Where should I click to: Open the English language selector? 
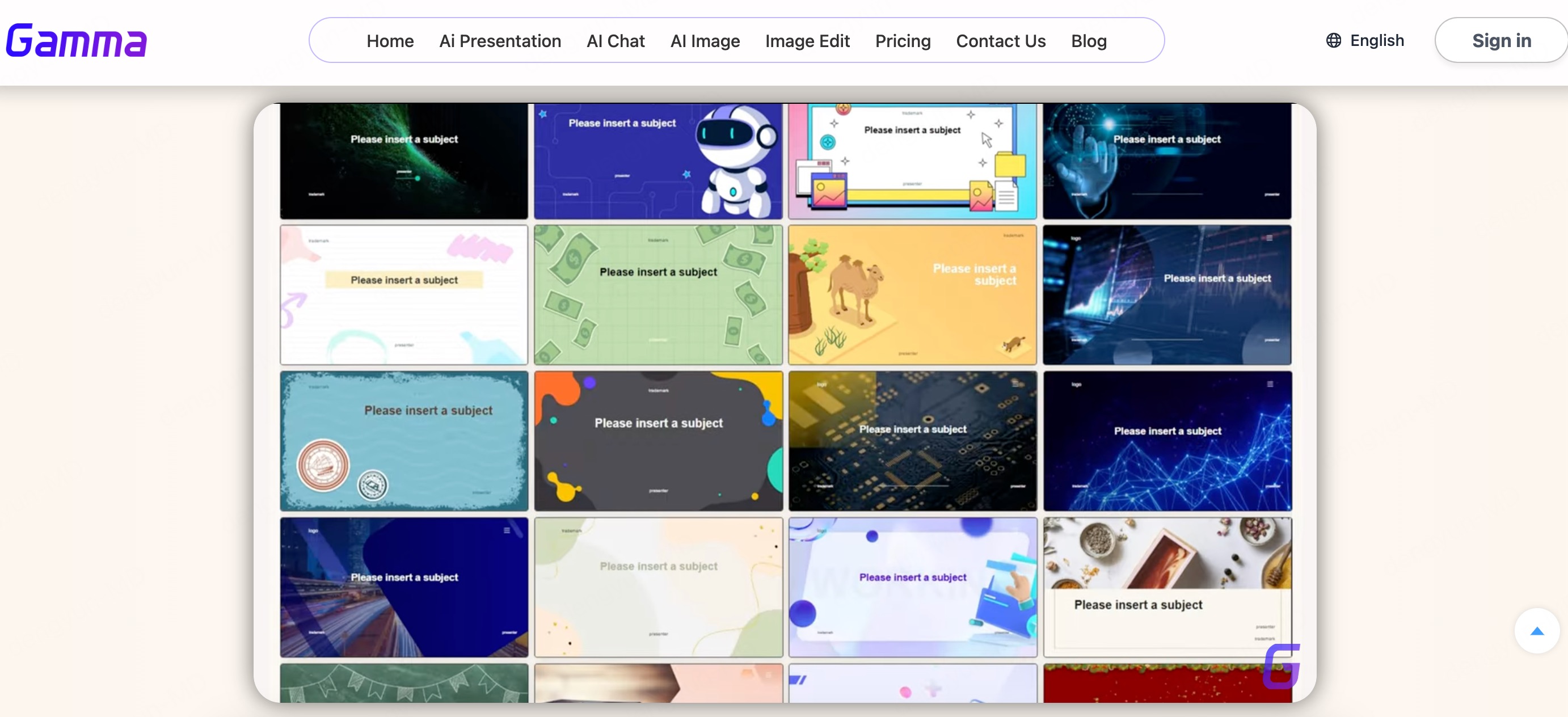(x=1376, y=41)
